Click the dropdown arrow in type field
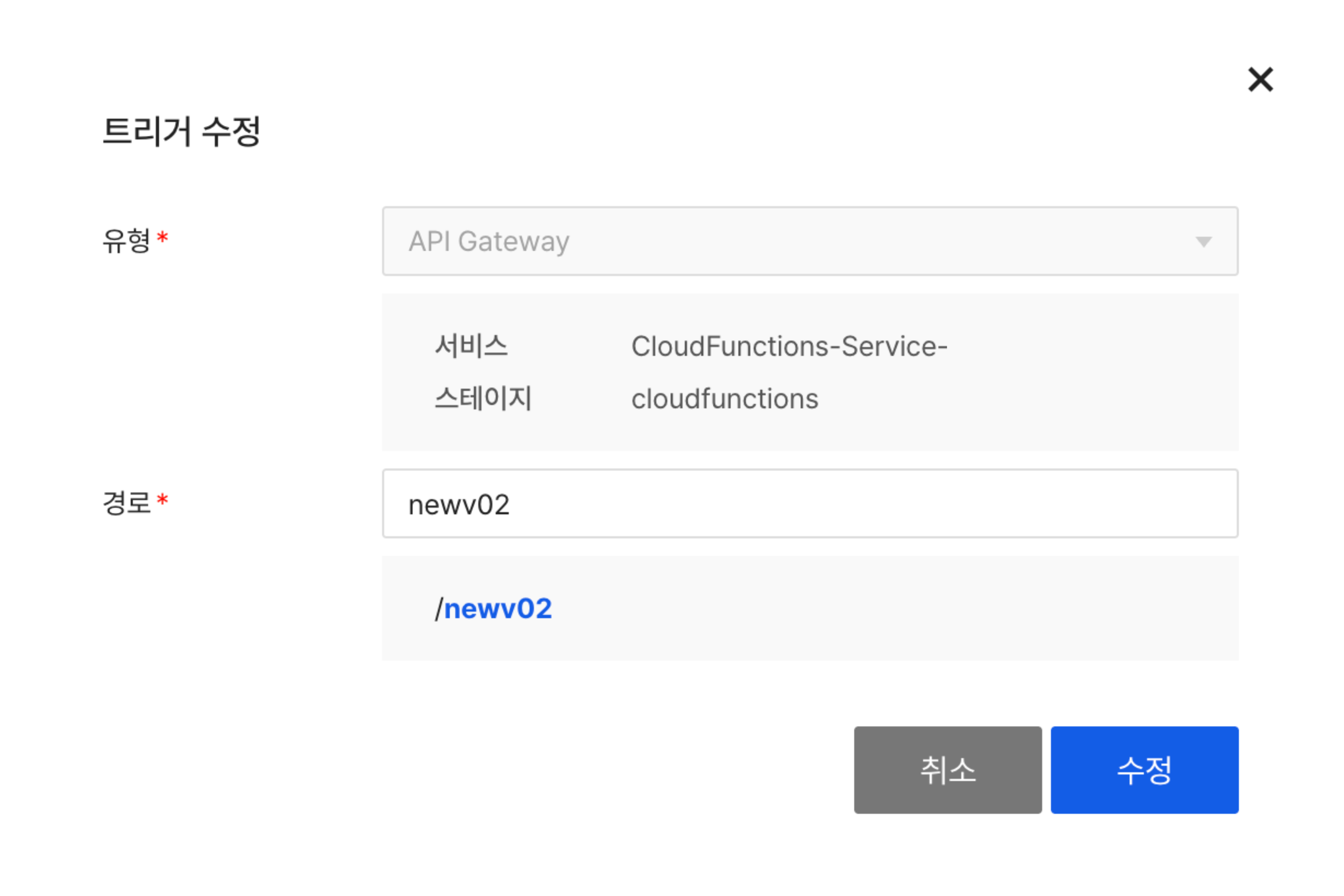 [x=1203, y=242]
